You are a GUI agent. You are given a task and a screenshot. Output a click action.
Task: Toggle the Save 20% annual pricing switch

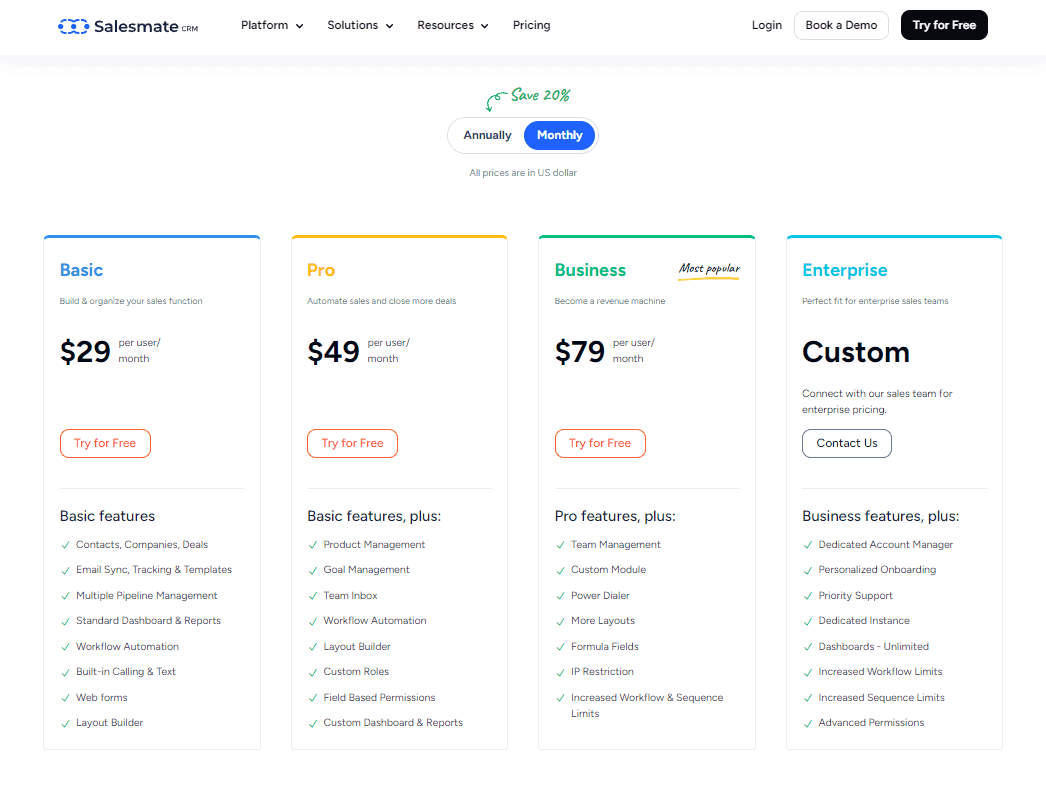(523, 134)
